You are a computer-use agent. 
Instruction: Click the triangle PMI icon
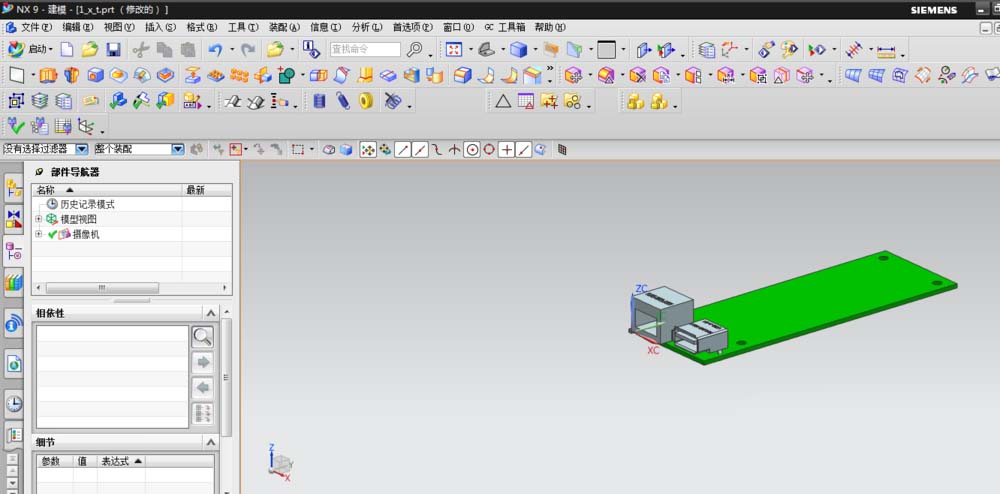point(503,101)
